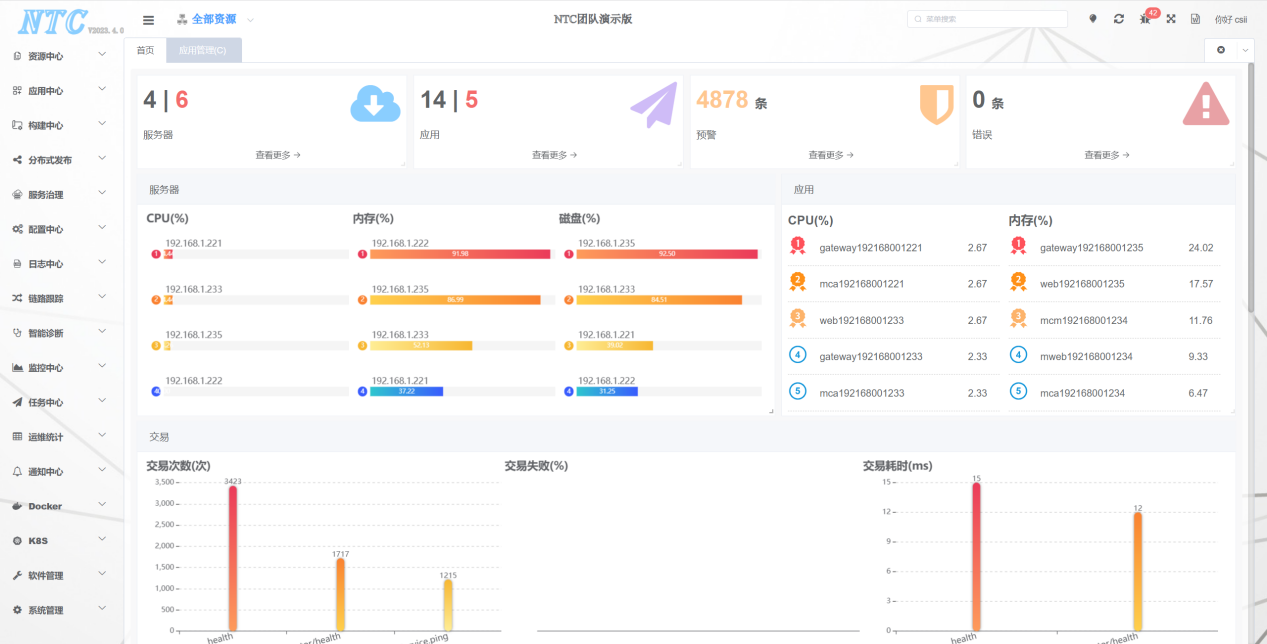Expand chevron next to 监控中心

102,367
